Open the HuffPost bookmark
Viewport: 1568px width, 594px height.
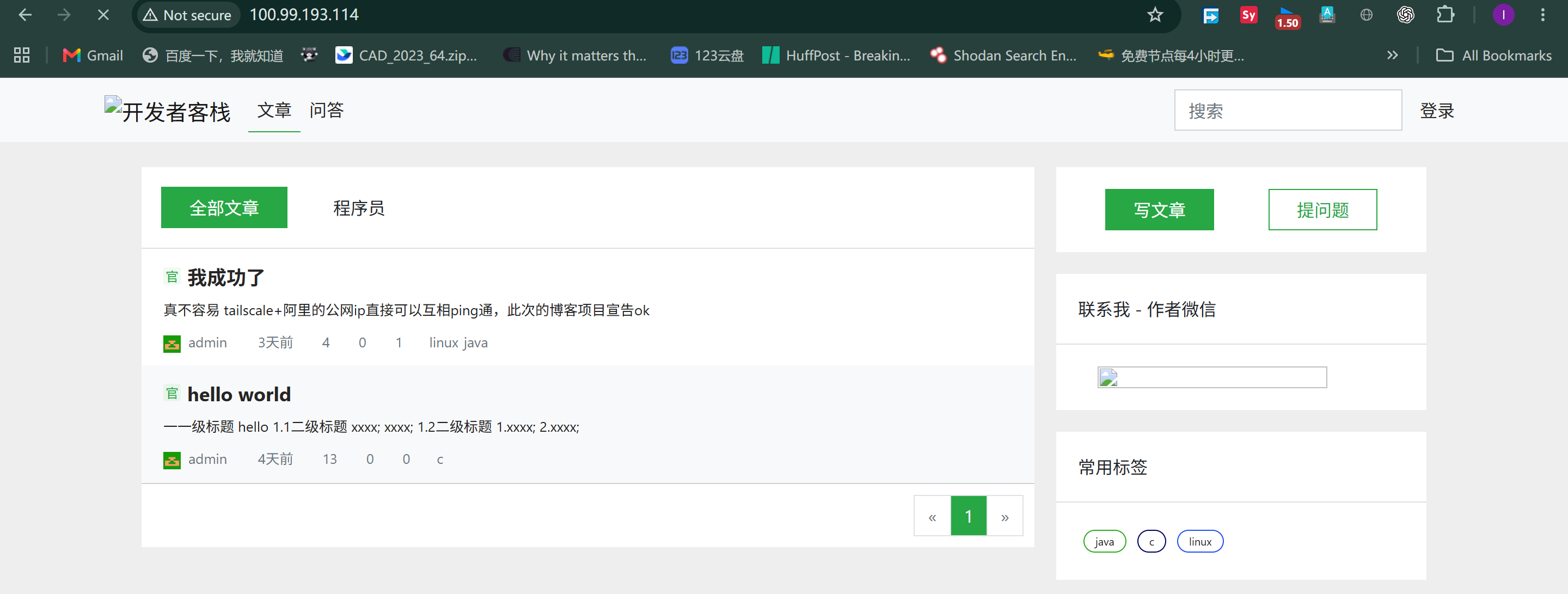pyautogui.click(x=836, y=56)
